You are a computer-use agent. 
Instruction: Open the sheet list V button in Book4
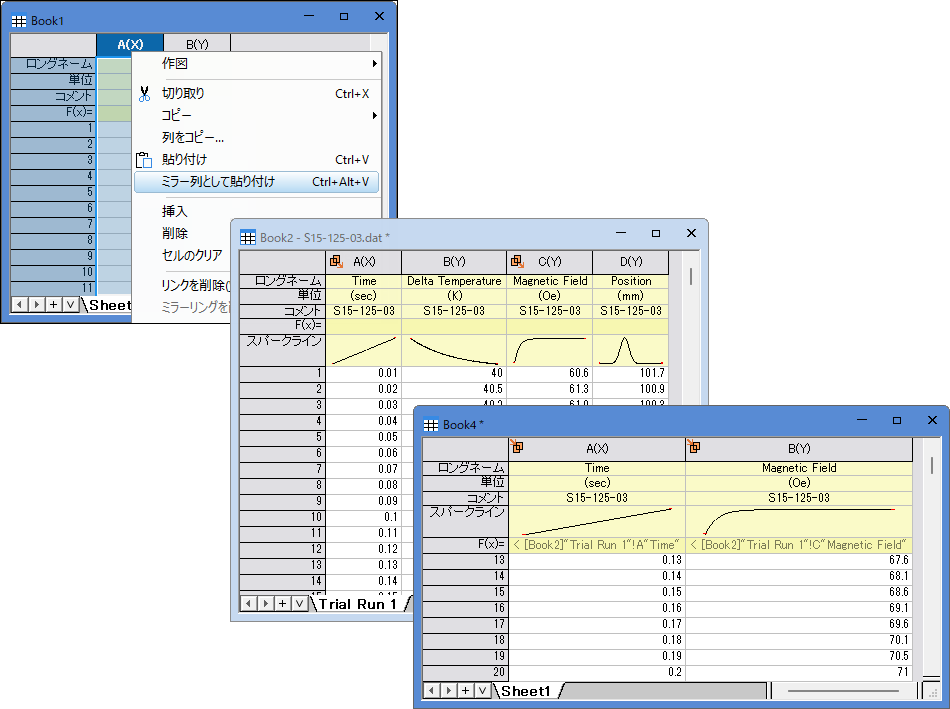click(x=482, y=690)
